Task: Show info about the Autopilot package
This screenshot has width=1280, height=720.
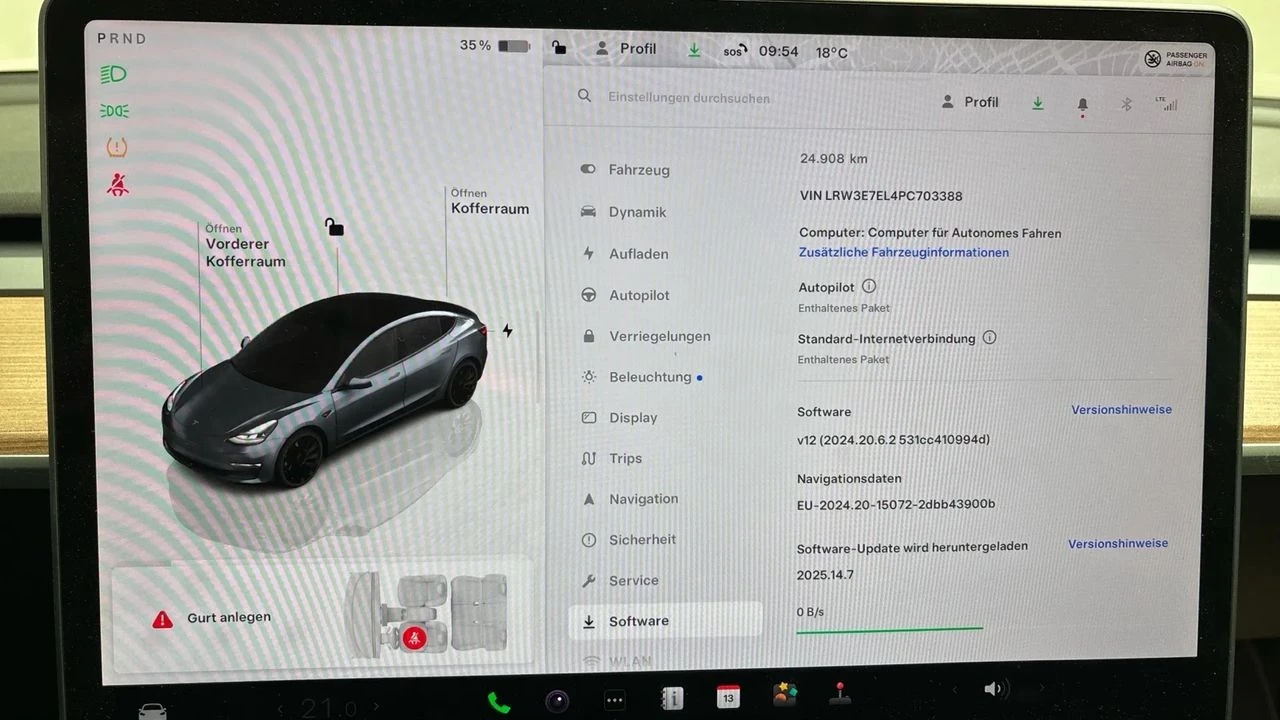Action: click(869, 287)
